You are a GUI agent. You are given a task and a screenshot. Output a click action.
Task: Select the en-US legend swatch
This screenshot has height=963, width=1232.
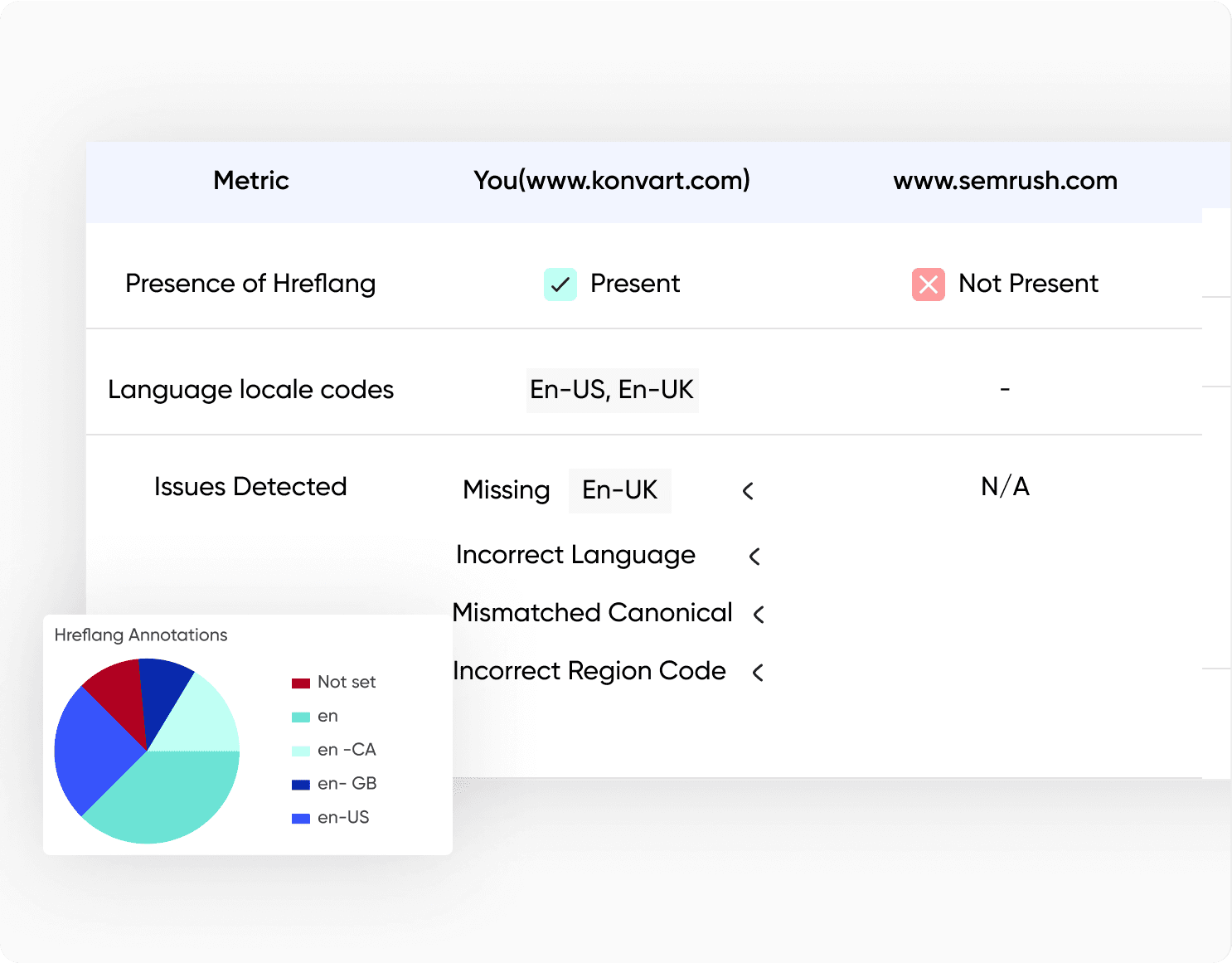click(x=300, y=817)
